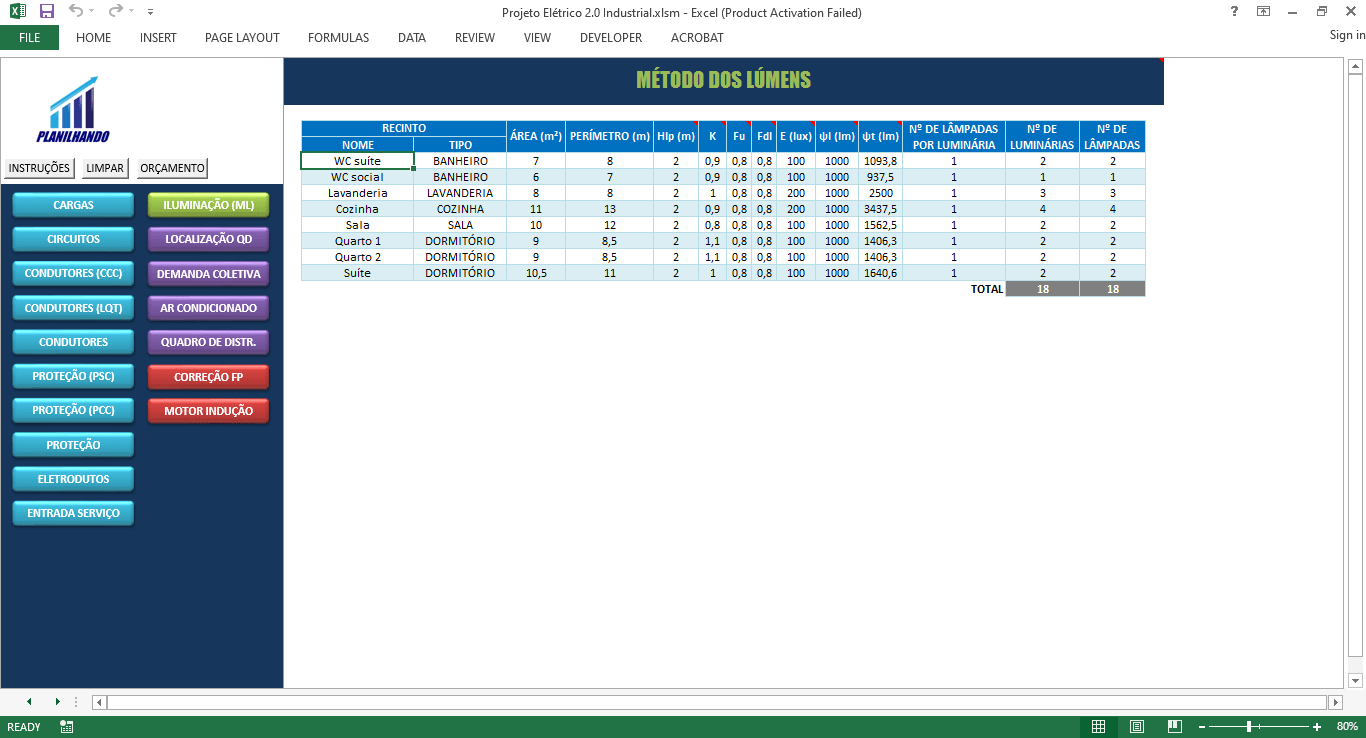
Task: Click the 'Nº DE LUMINÁRIAS' column header
Action: tap(1042, 137)
